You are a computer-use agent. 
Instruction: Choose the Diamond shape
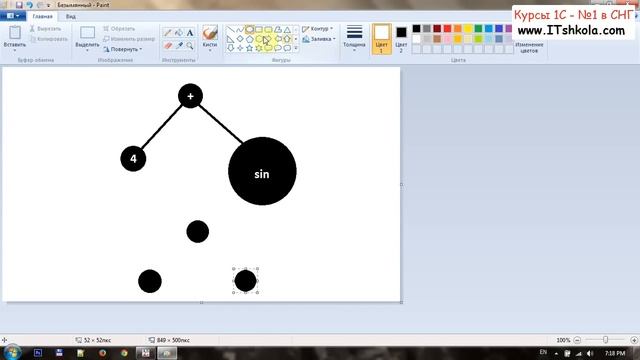pos(240,39)
